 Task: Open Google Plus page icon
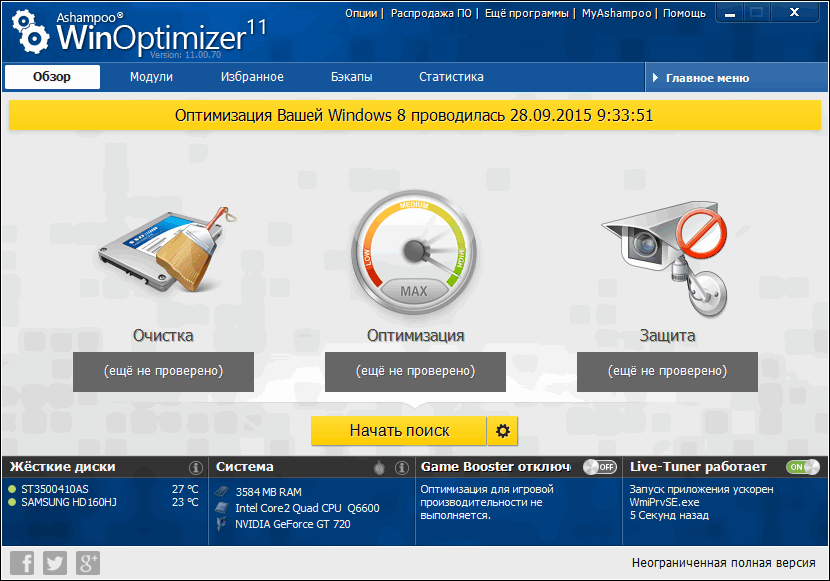pyautogui.click(x=88, y=562)
